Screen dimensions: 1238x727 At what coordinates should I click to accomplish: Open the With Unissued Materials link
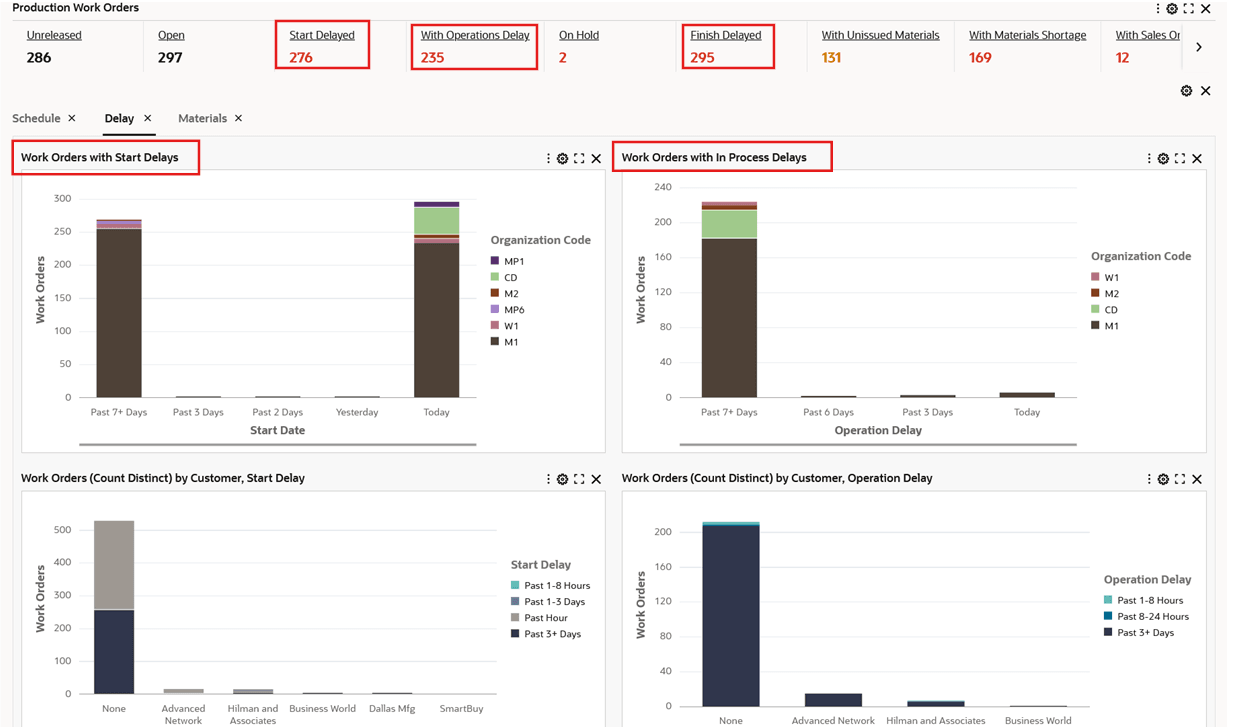(x=880, y=35)
